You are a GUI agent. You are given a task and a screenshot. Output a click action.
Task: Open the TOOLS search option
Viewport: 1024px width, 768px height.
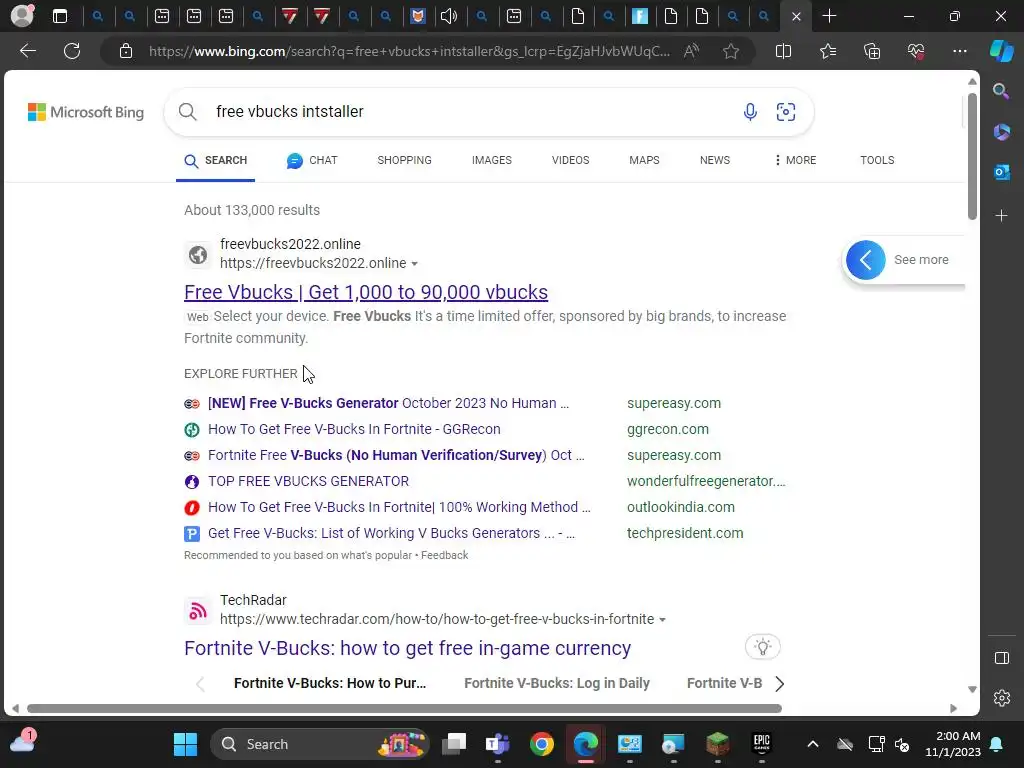(x=877, y=160)
